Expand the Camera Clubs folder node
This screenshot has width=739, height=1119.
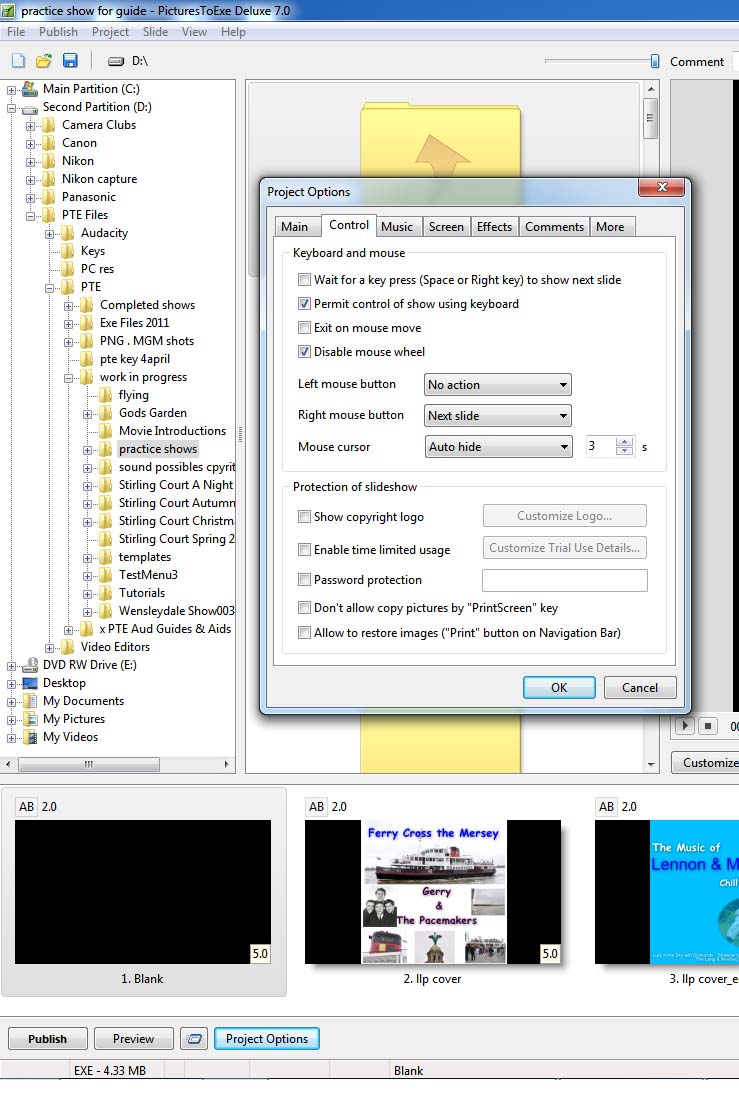(x=30, y=126)
